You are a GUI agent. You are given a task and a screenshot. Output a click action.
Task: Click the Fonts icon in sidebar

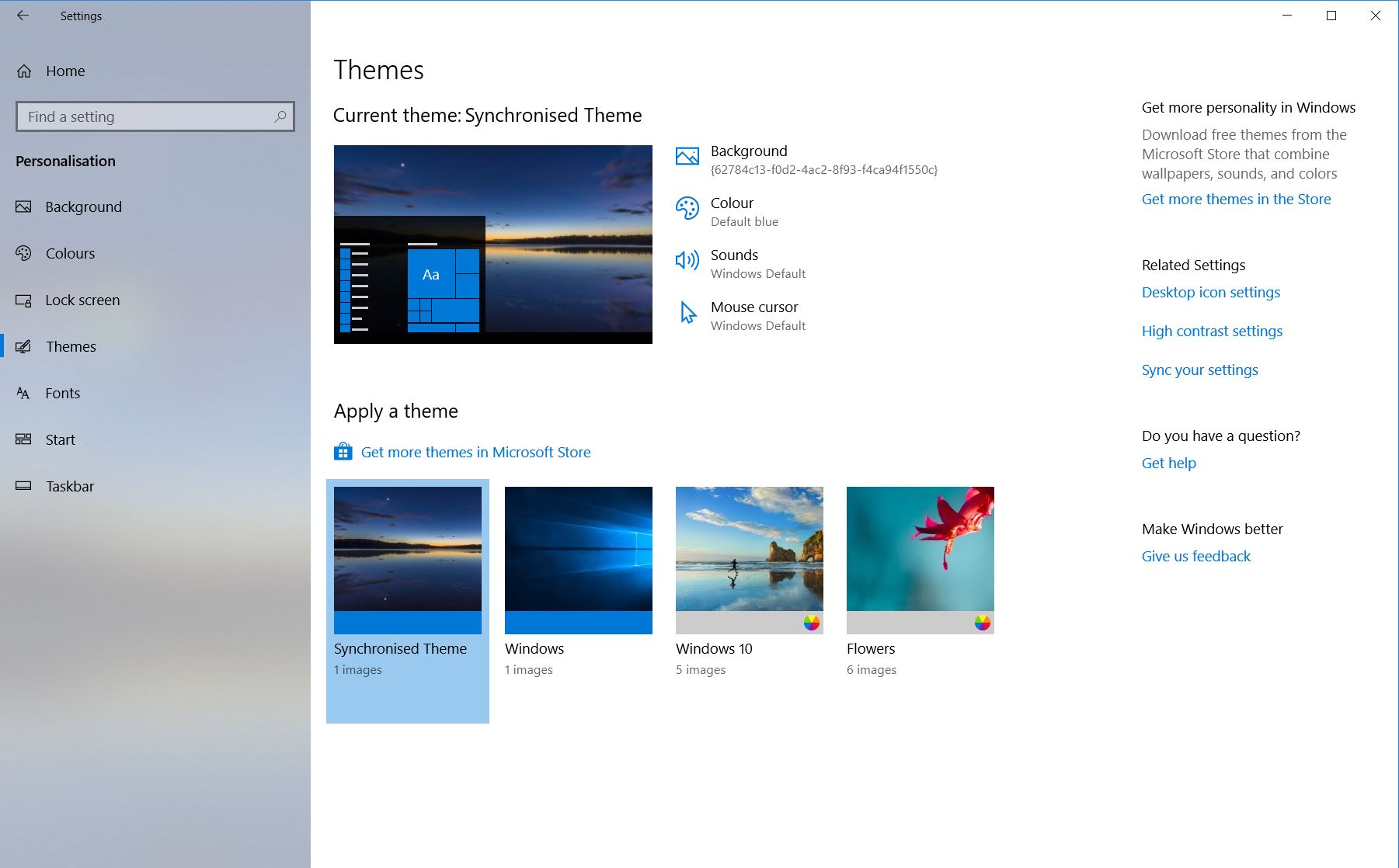tap(23, 394)
